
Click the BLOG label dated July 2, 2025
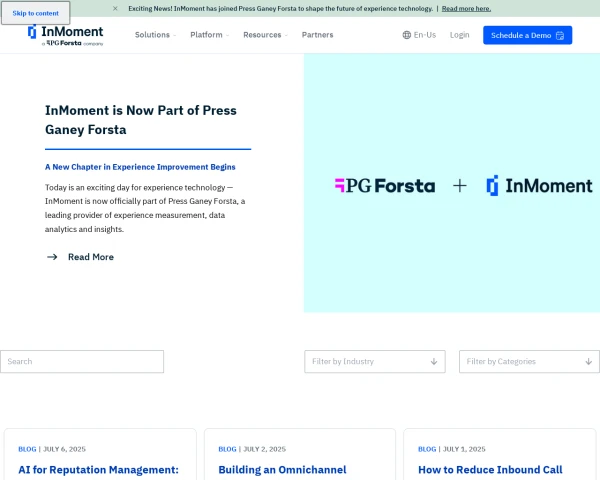tap(227, 449)
